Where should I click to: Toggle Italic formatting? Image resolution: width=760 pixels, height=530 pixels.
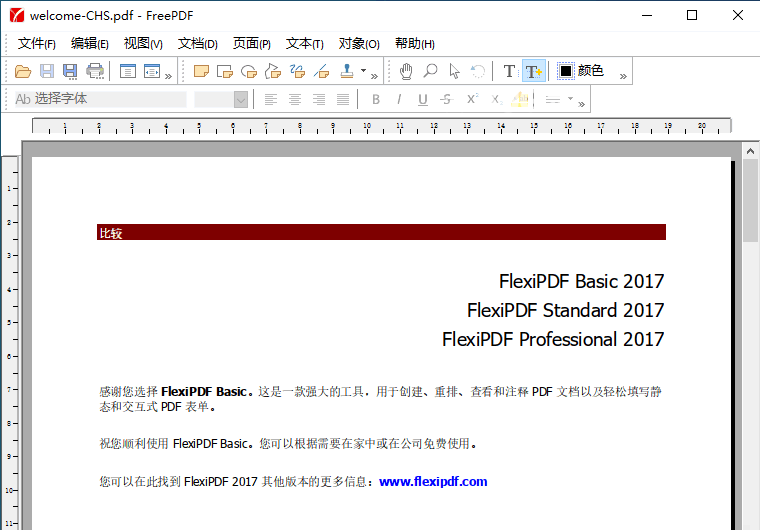point(399,99)
